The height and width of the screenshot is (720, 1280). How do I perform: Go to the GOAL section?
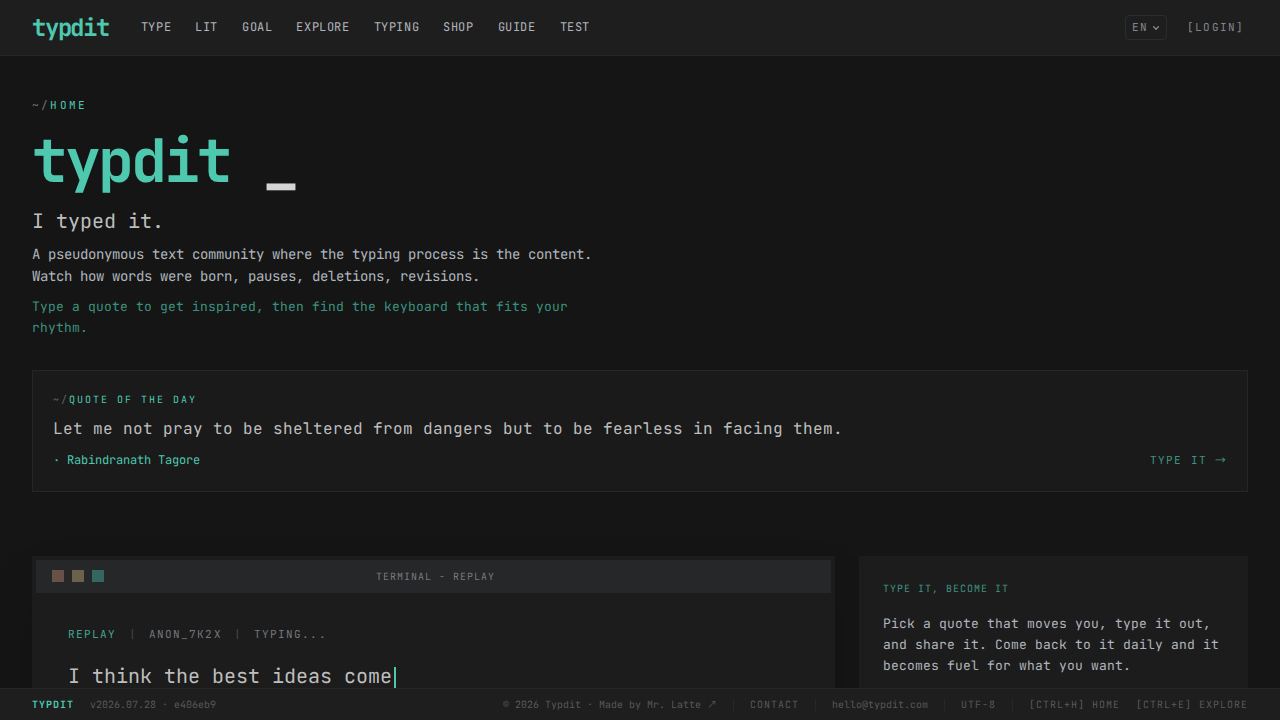point(257,27)
